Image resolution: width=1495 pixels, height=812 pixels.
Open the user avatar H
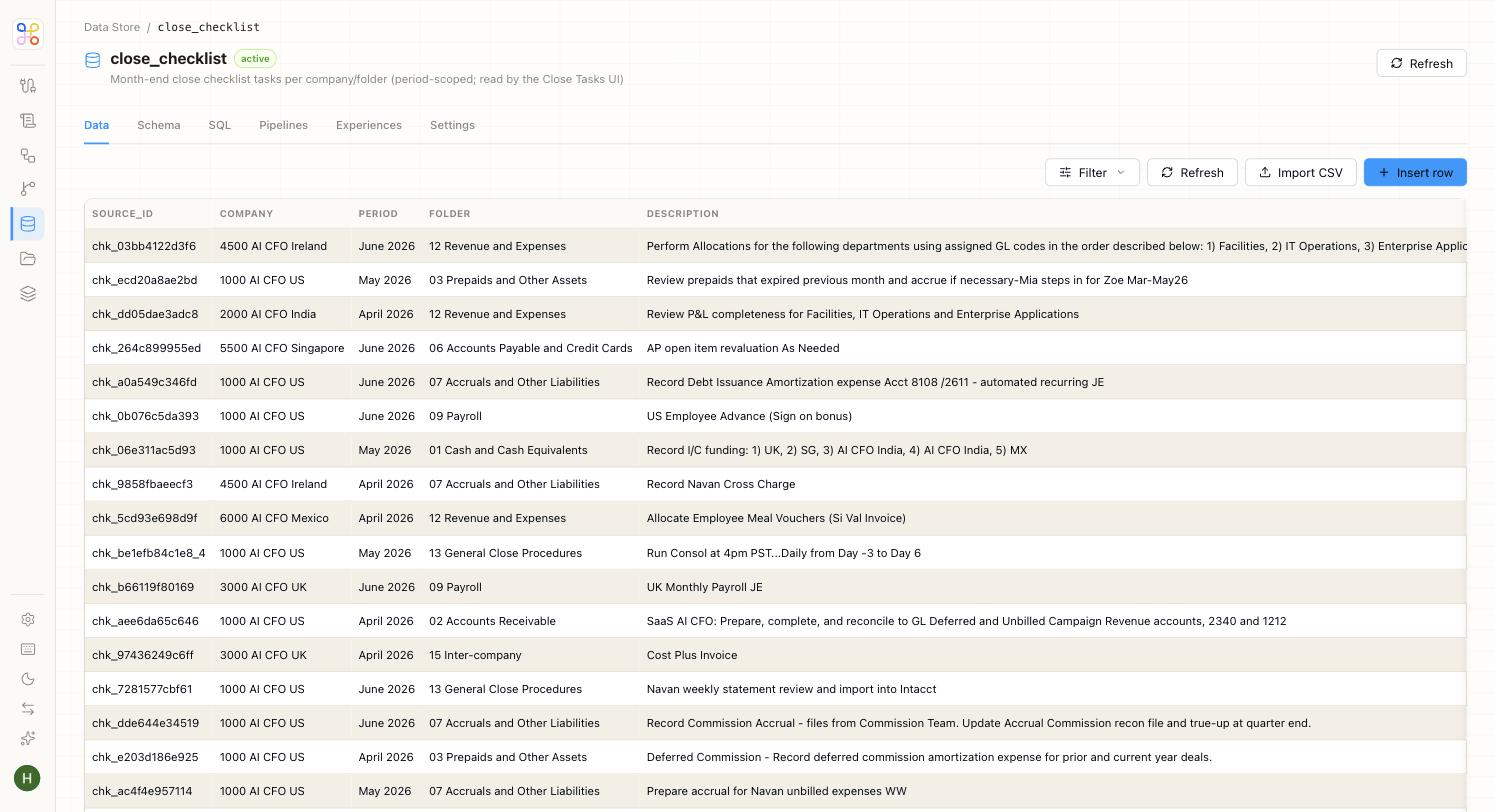[x=28, y=778]
